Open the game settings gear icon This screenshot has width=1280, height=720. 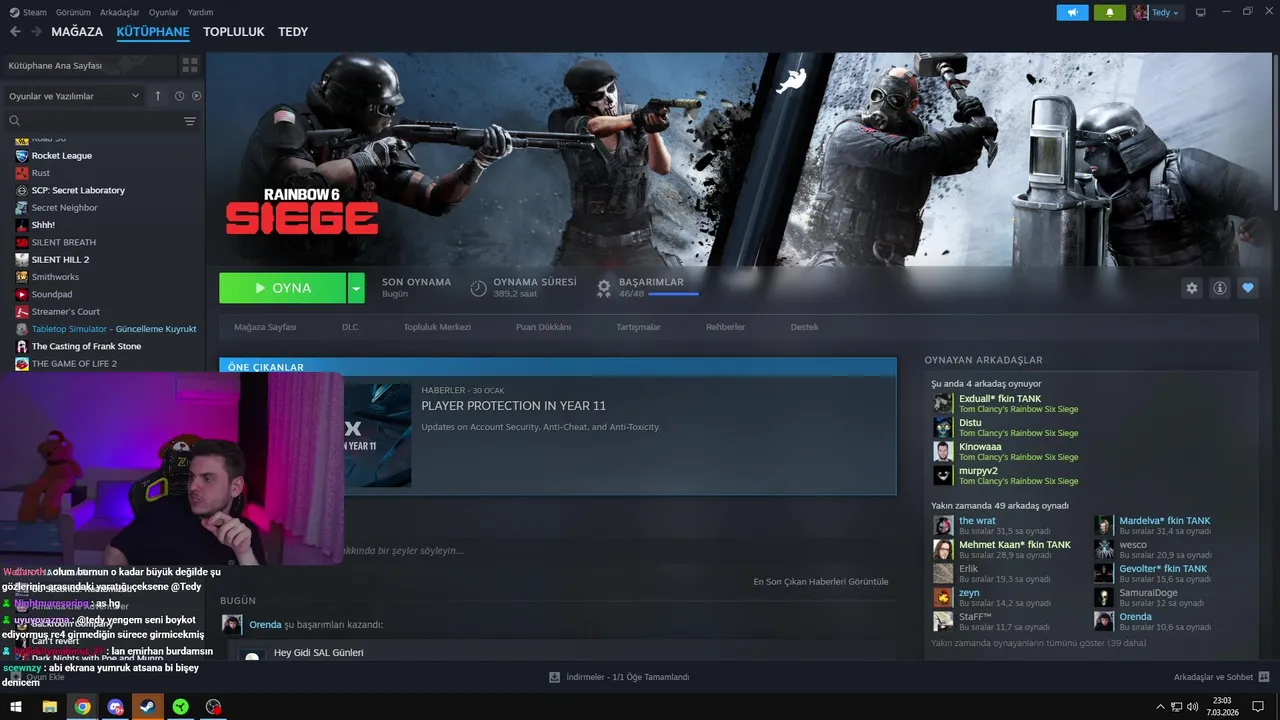tap(1191, 288)
